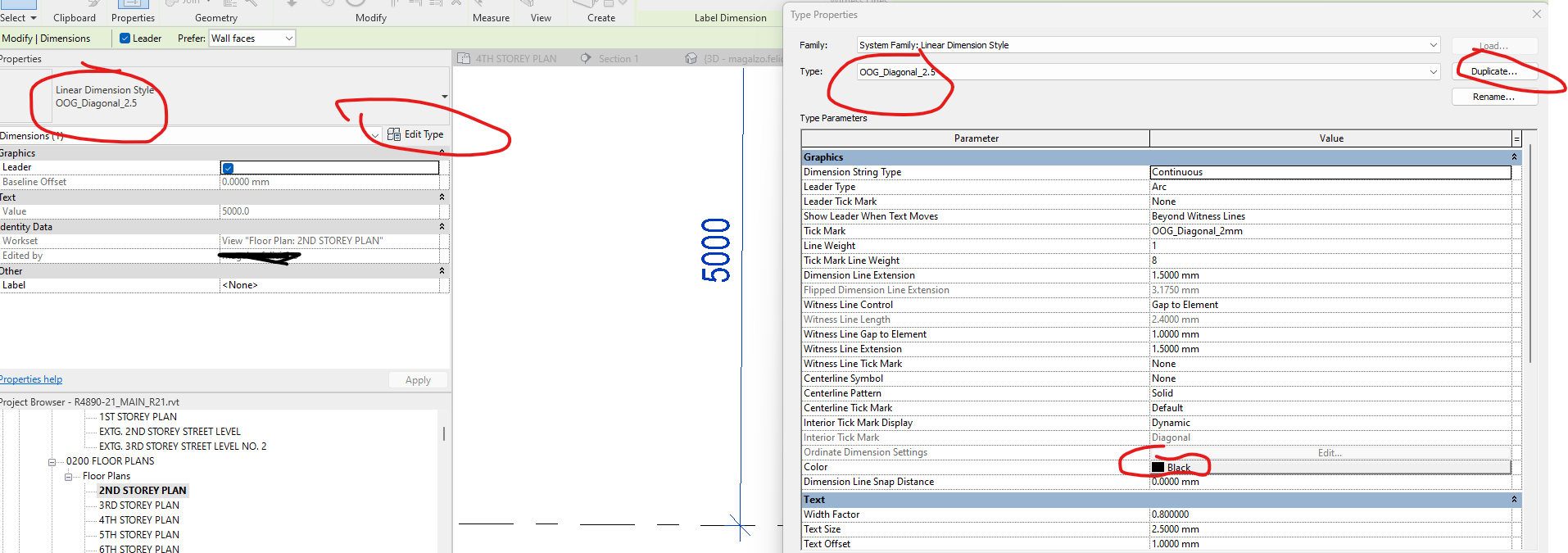Collapse the Other section in the Properties palette
Viewport: 1568px width, 553px height.
pos(442,271)
